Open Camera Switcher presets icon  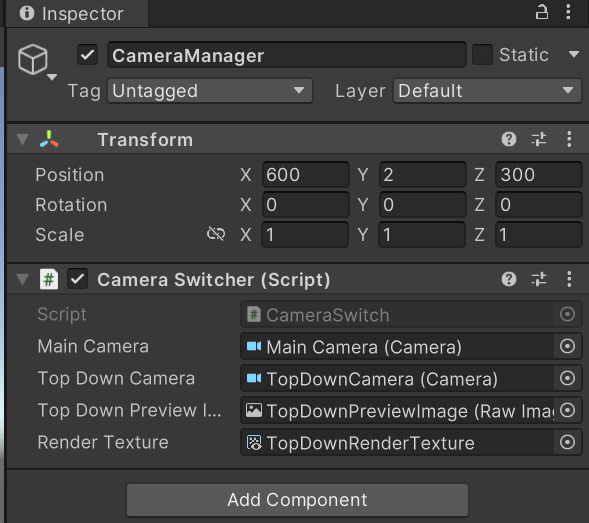539,279
